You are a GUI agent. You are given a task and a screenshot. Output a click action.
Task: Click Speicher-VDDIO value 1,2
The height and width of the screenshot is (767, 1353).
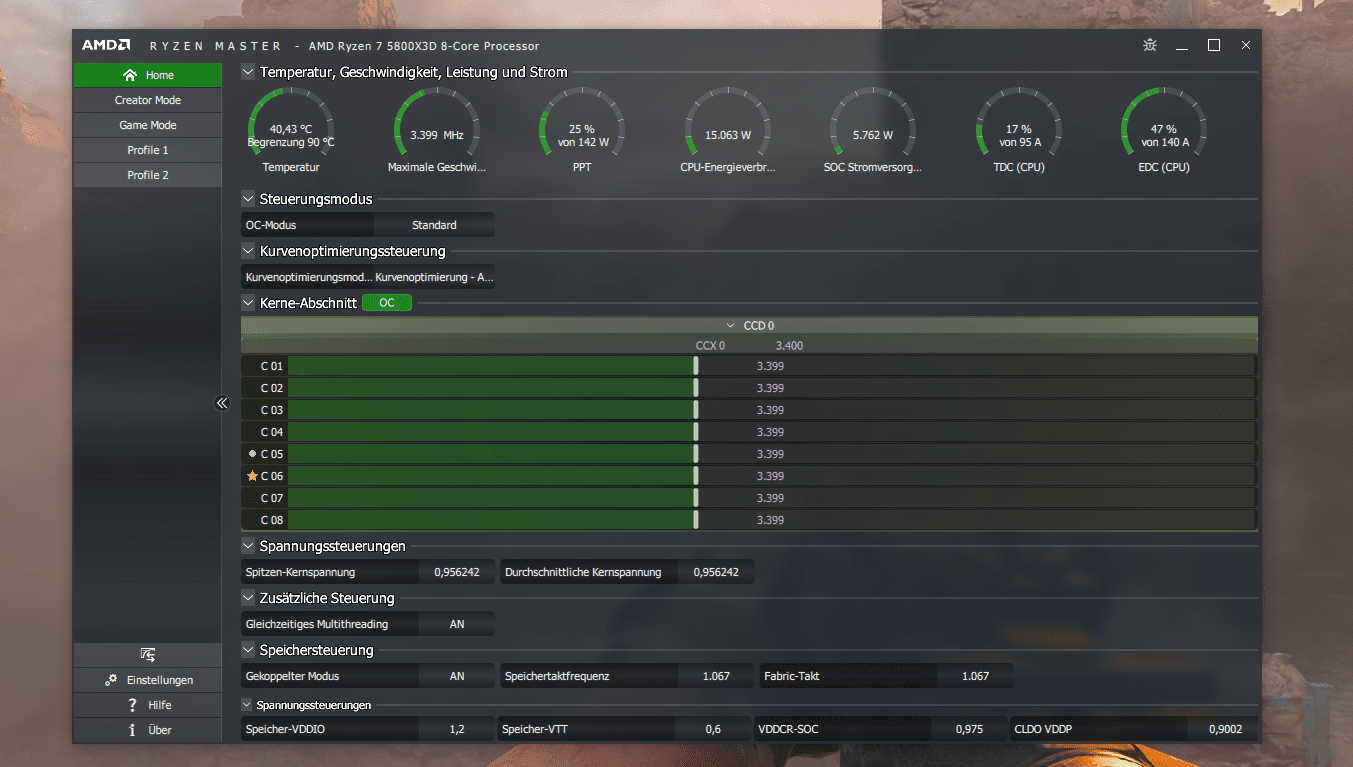pyautogui.click(x=457, y=729)
